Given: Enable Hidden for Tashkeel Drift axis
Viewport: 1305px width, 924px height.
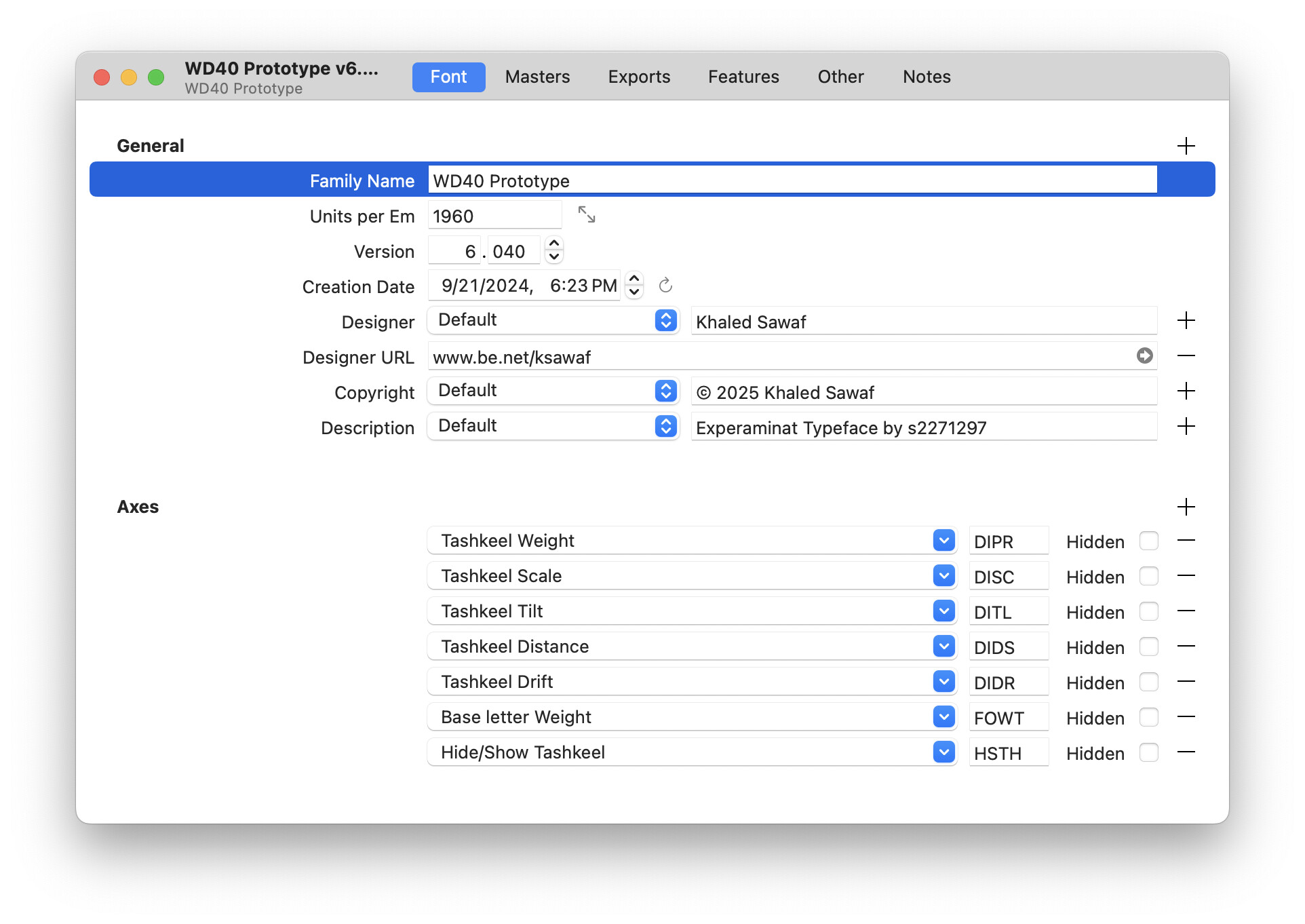Looking at the screenshot, I should point(1148,682).
